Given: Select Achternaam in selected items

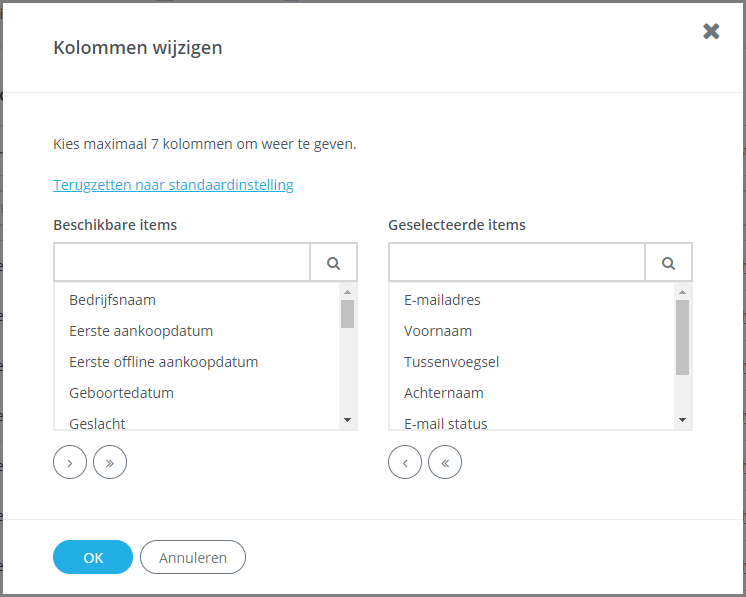Looking at the screenshot, I should [x=532, y=393].
